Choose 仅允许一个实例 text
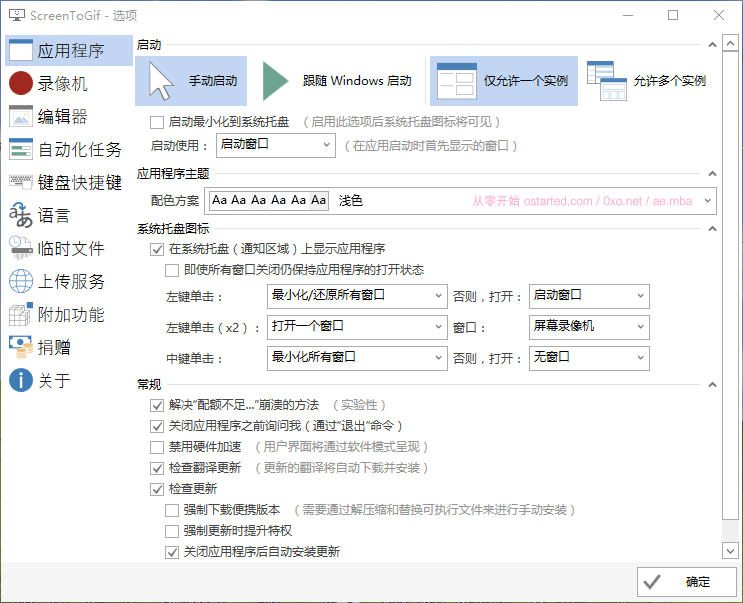The width and height of the screenshot is (743, 603). [x=526, y=81]
